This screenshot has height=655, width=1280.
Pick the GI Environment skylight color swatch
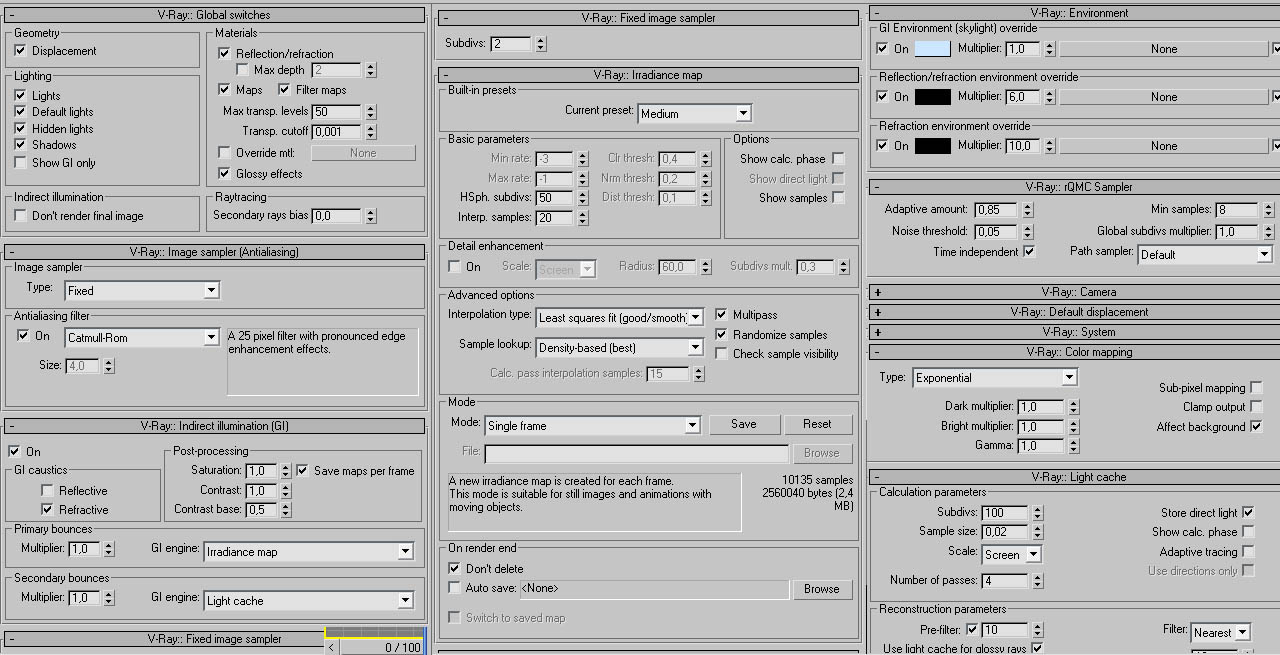tap(932, 49)
